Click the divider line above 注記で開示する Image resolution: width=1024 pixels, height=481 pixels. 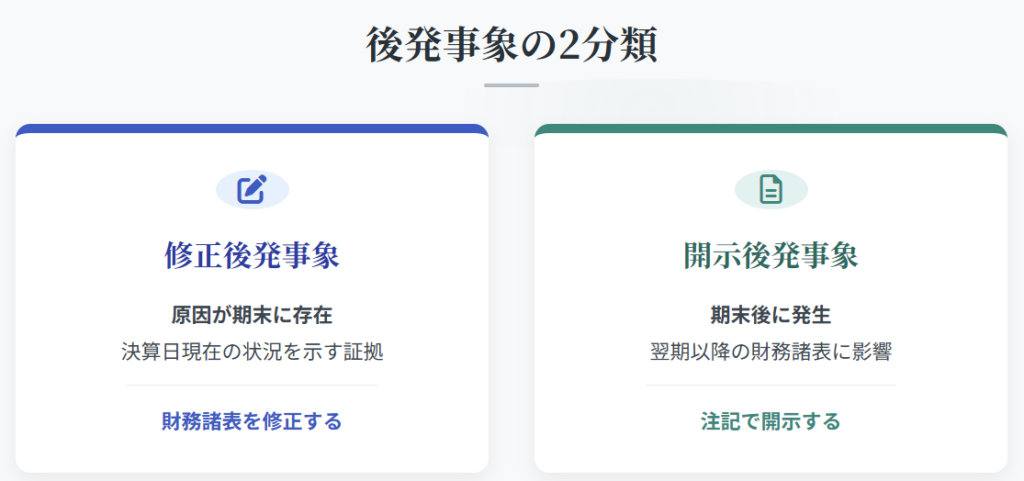click(770, 385)
